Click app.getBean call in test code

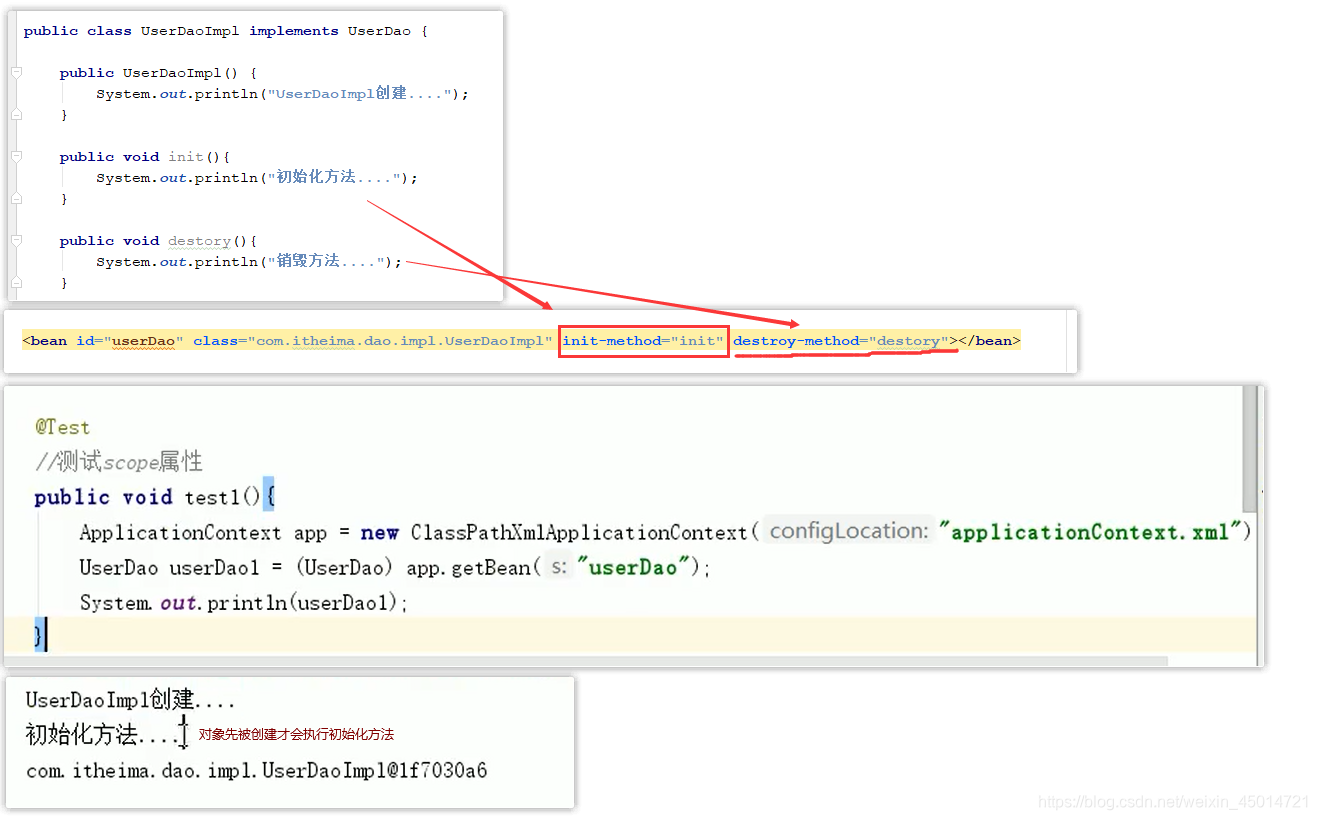[473, 568]
